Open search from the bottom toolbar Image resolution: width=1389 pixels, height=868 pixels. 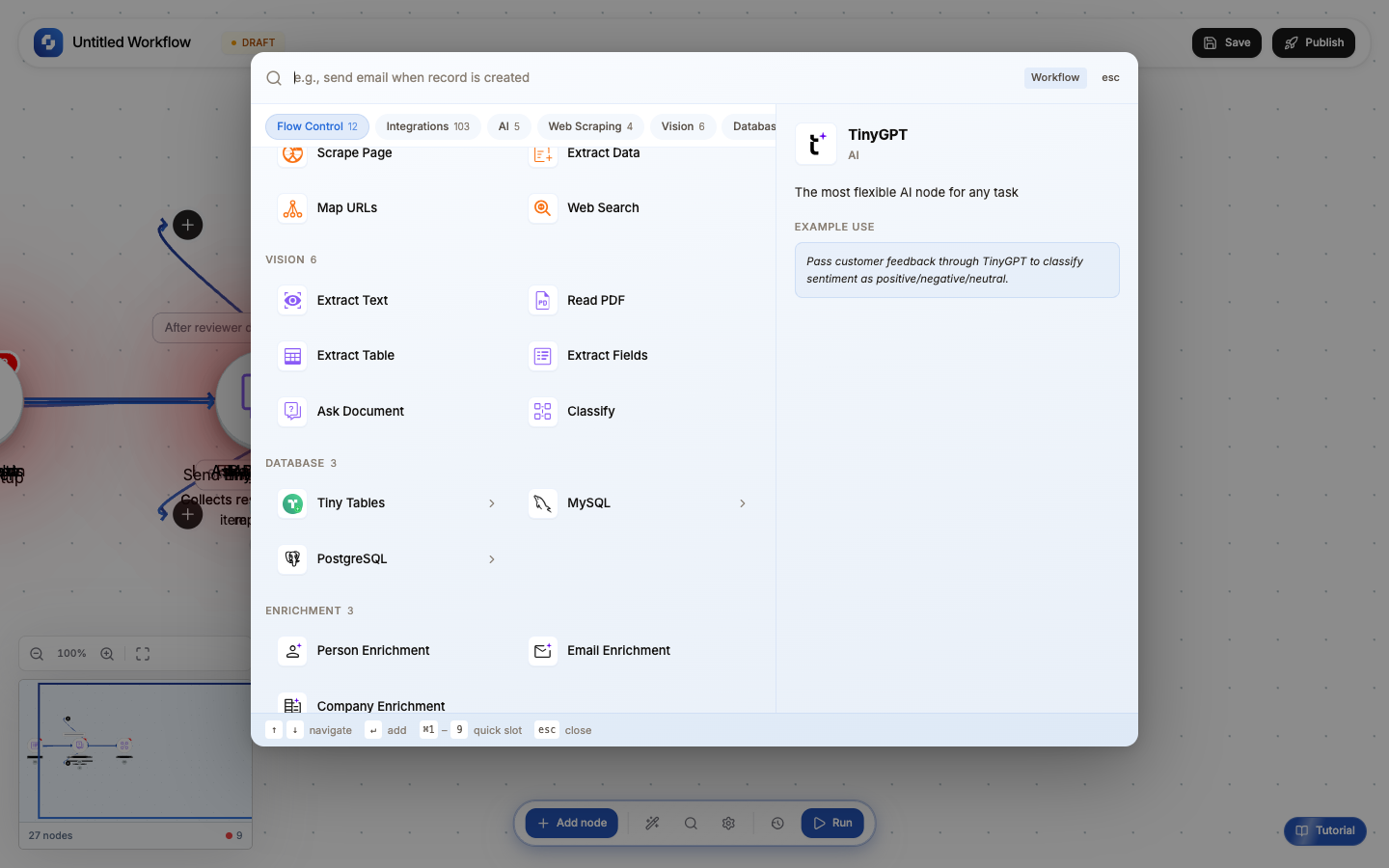tap(691, 824)
